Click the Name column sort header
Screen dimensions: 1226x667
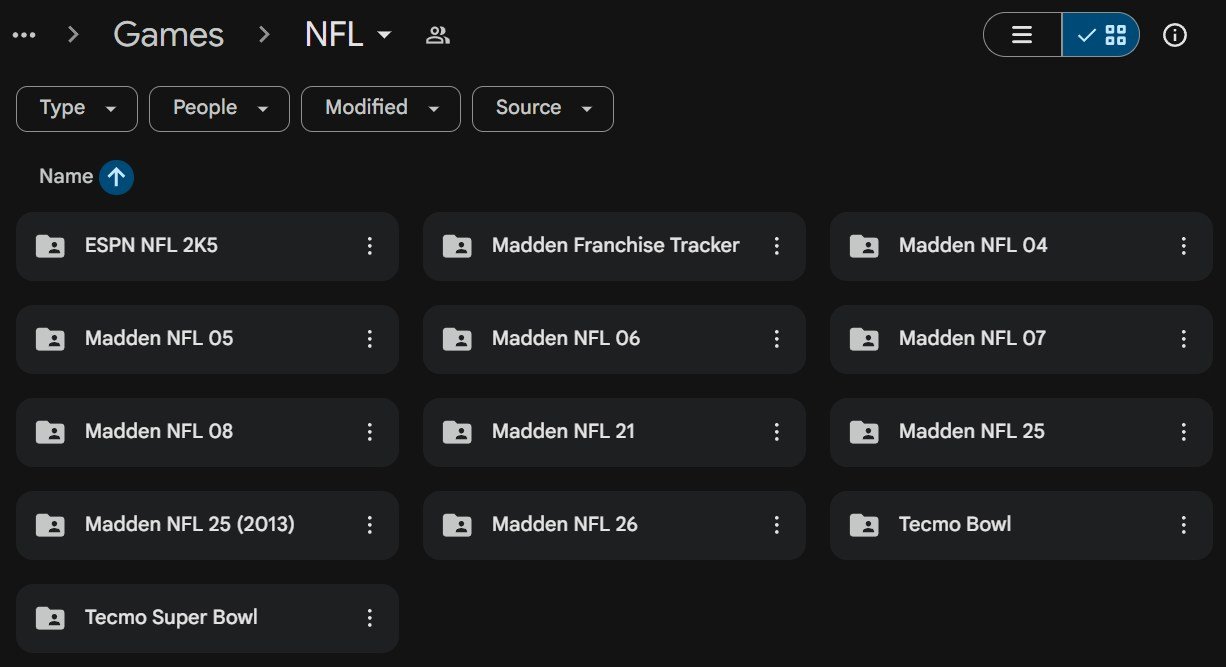(x=66, y=177)
